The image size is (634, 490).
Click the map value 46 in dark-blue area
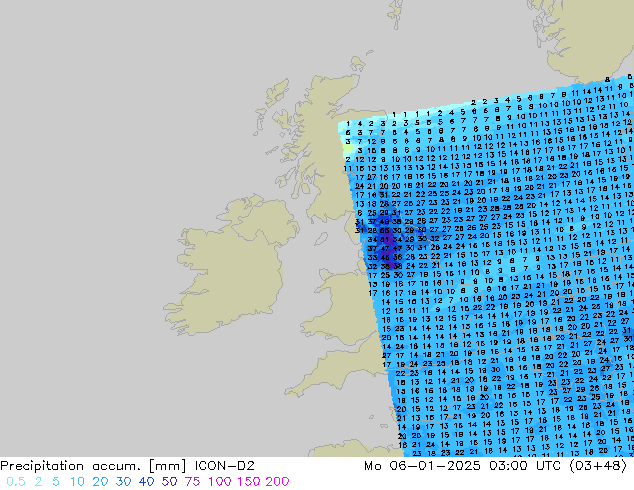coord(385,258)
